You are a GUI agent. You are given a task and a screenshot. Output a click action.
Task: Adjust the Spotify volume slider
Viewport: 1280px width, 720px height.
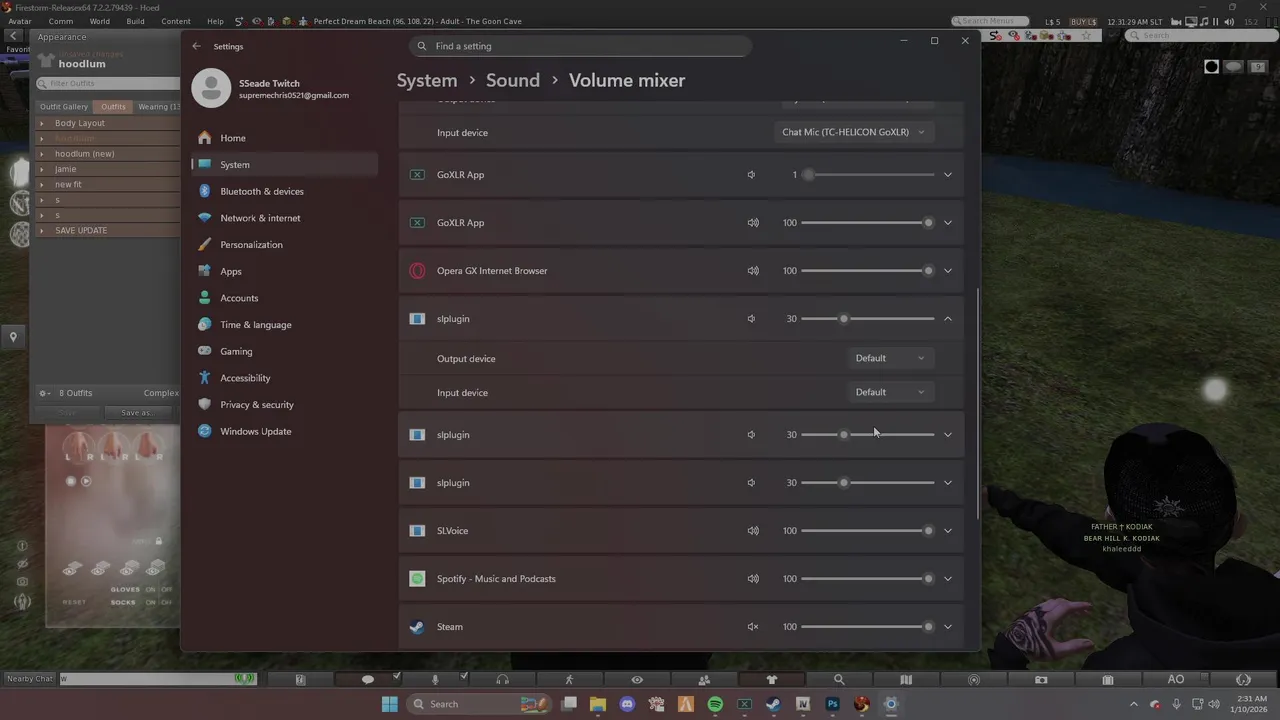(x=868, y=579)
